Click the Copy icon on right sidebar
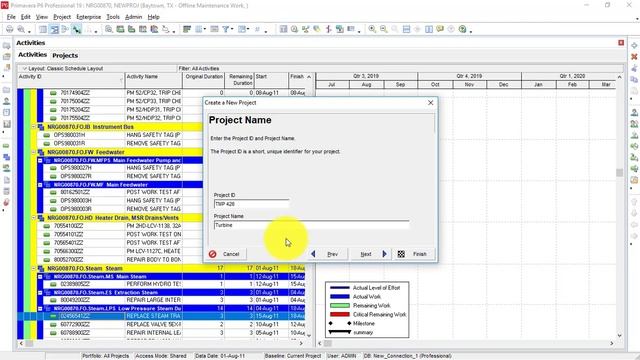Viewport: 640px width, 360px height. pyautogui.click(x=634, y=80)
